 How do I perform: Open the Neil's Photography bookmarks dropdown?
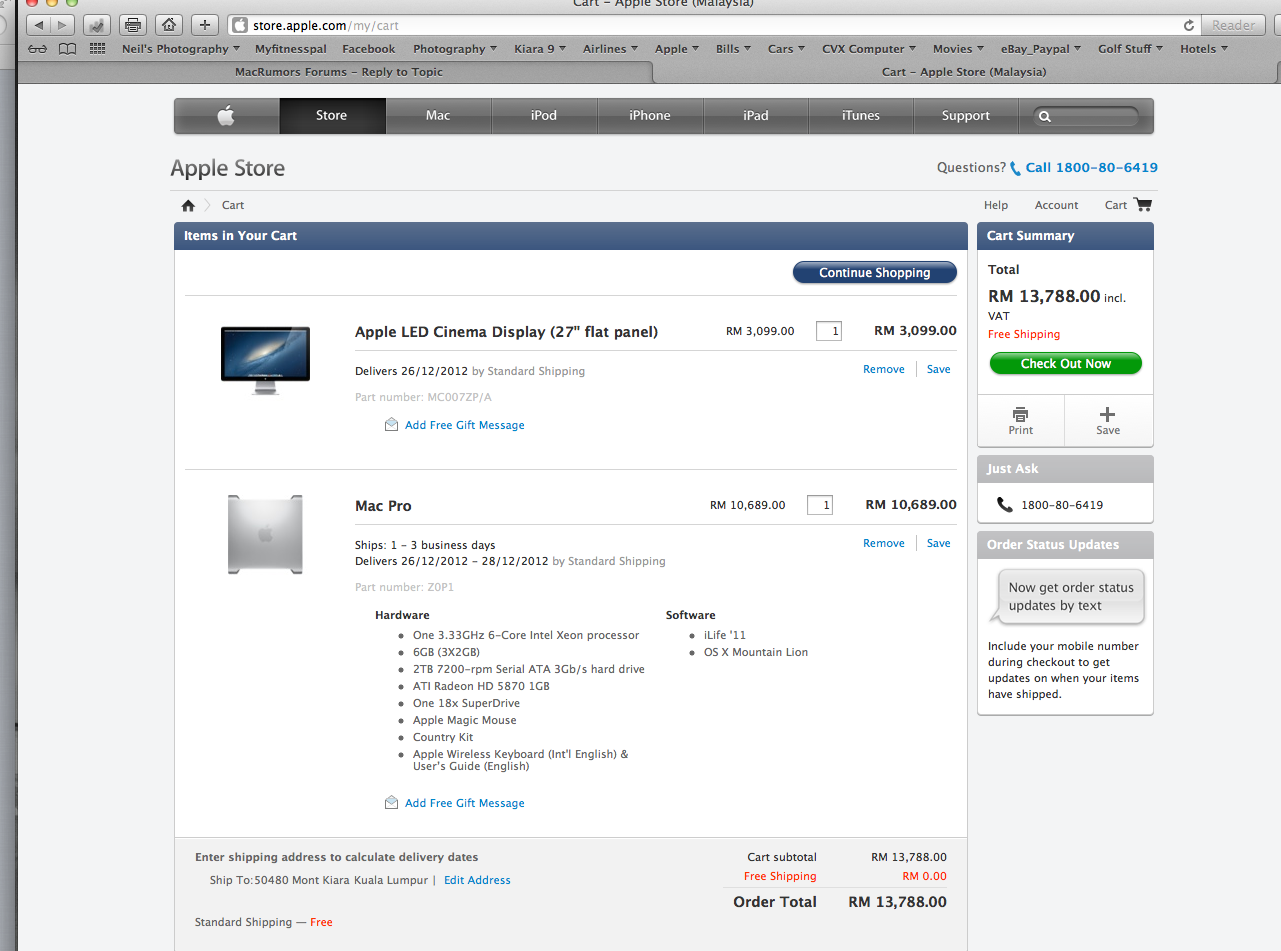click(181, 49)
